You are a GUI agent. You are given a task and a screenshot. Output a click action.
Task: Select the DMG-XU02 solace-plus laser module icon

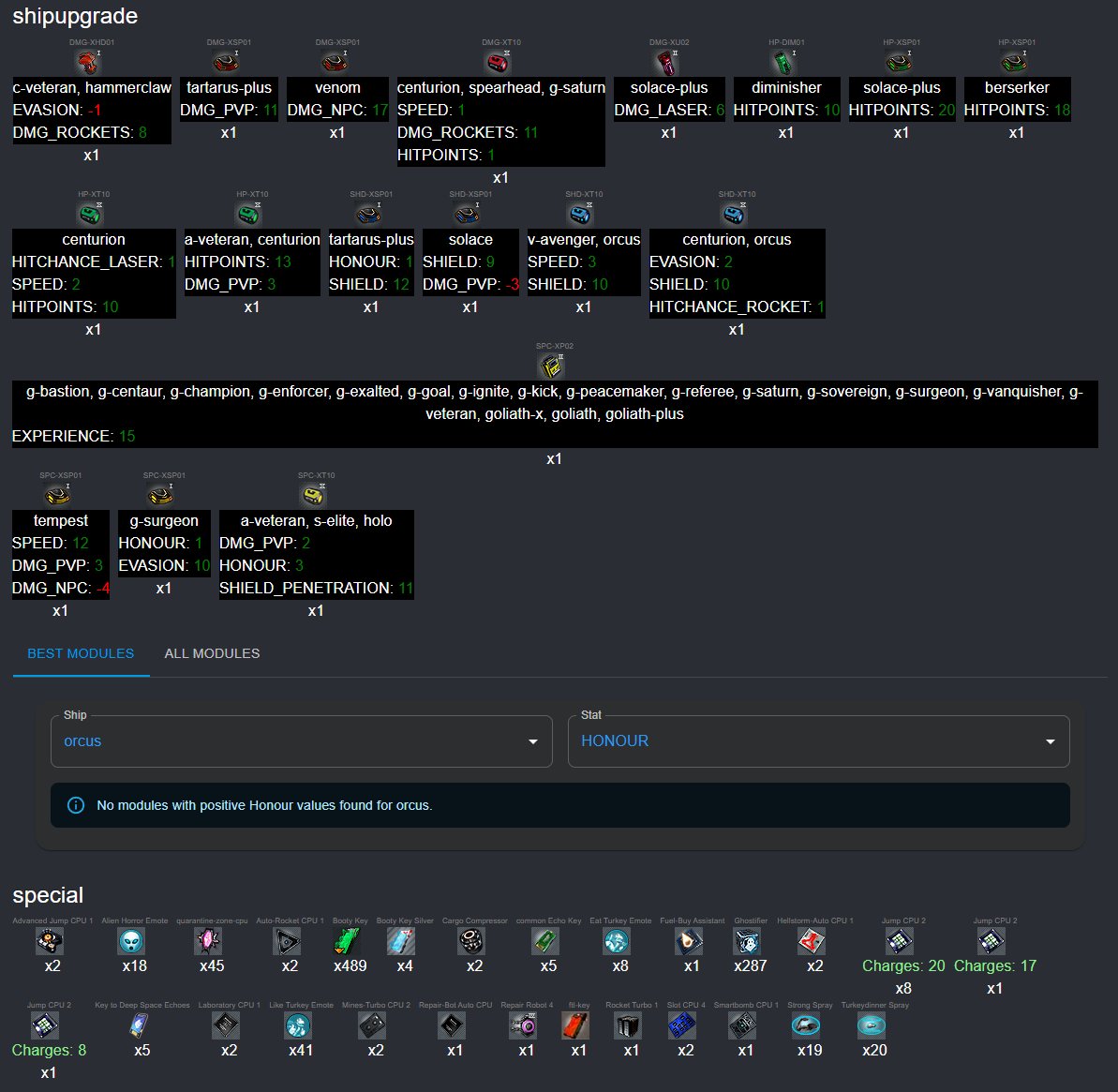click(x=668, y=62)
